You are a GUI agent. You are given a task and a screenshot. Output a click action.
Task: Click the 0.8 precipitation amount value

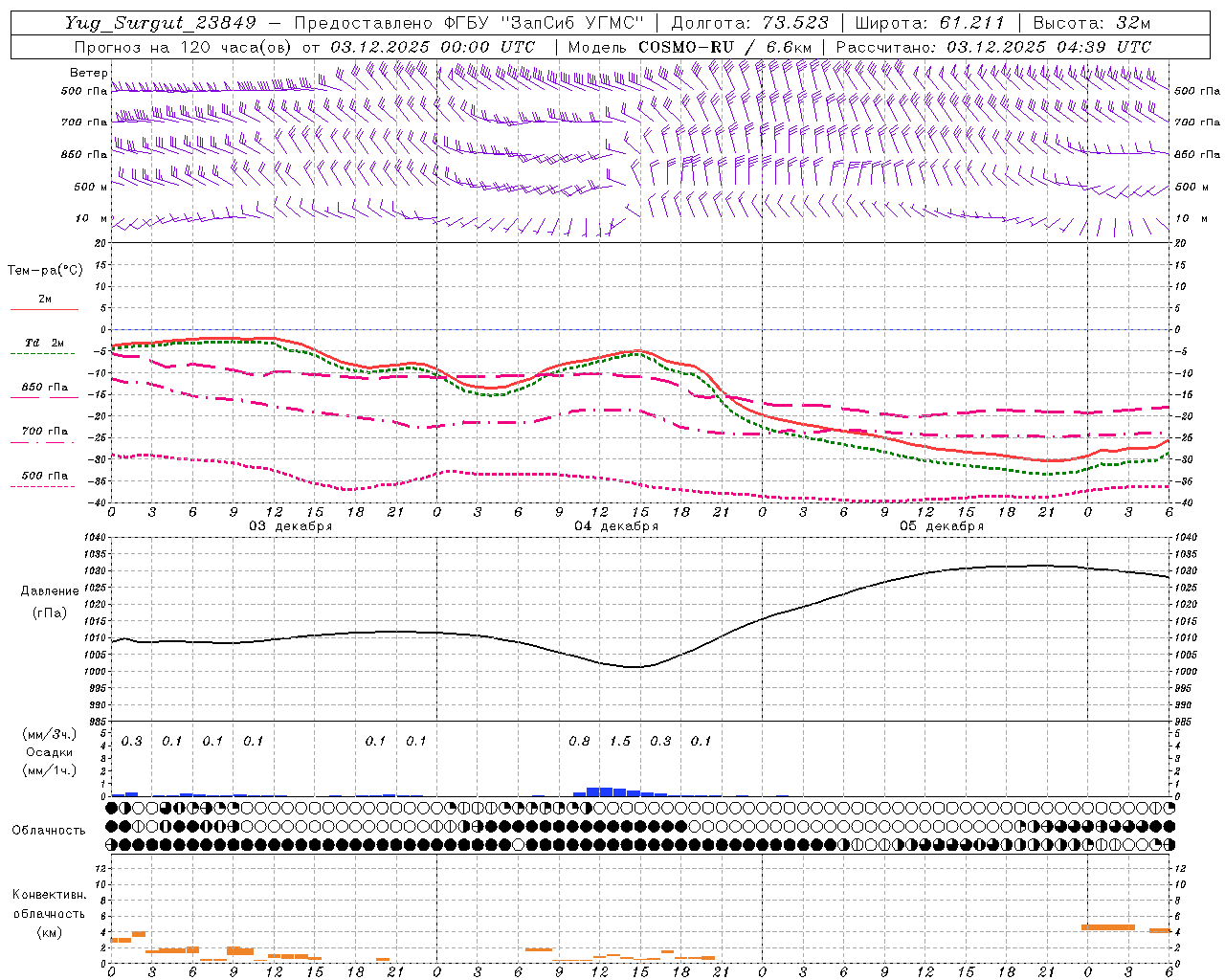tap(579, 741)
